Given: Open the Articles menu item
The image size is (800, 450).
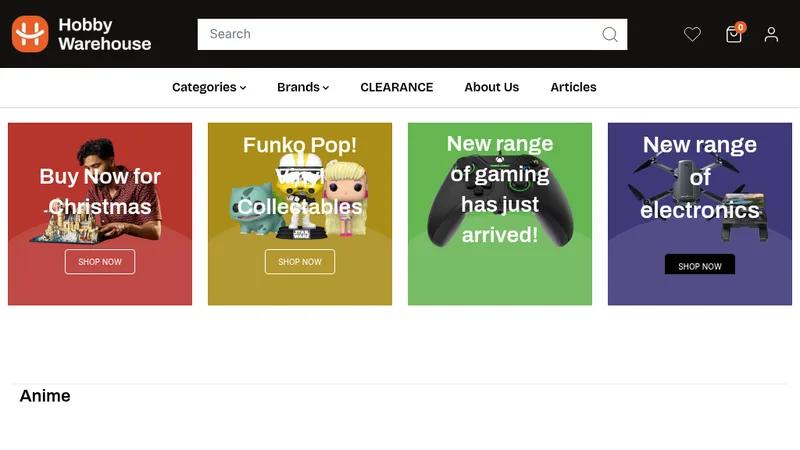Looking at the screenshot, I should (x=573, y=87).
